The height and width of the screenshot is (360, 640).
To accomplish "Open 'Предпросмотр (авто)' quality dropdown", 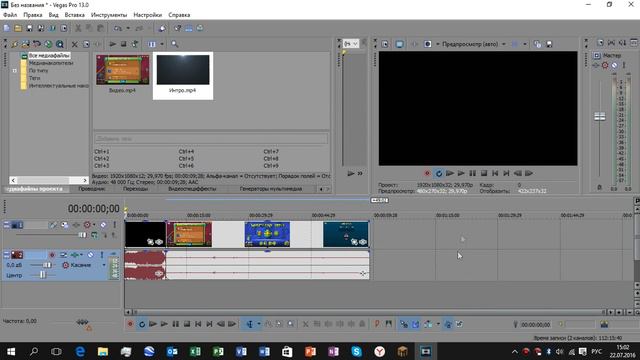I will [474, 44].
